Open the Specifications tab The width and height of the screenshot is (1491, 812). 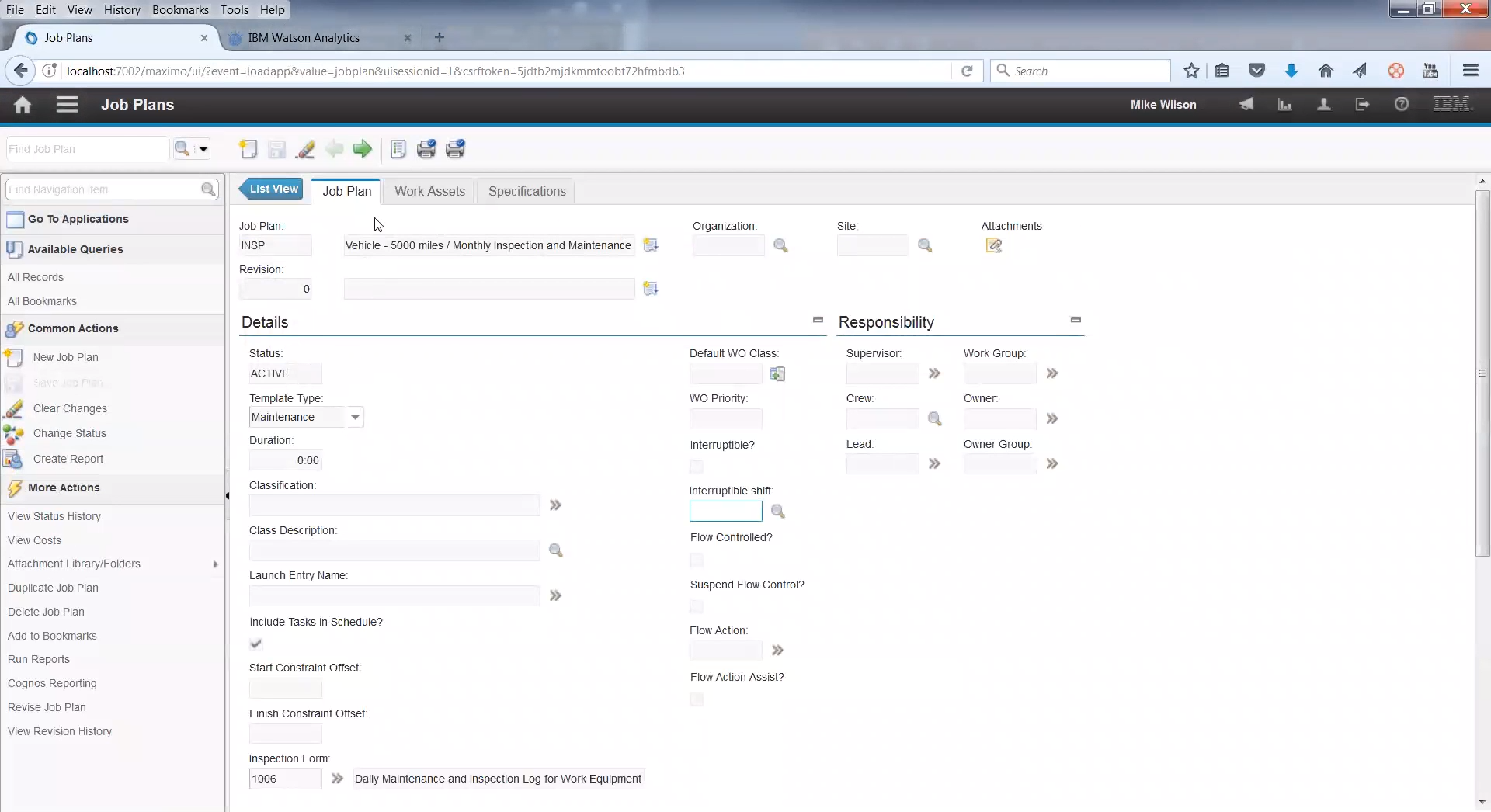click(x=527, y=191)
